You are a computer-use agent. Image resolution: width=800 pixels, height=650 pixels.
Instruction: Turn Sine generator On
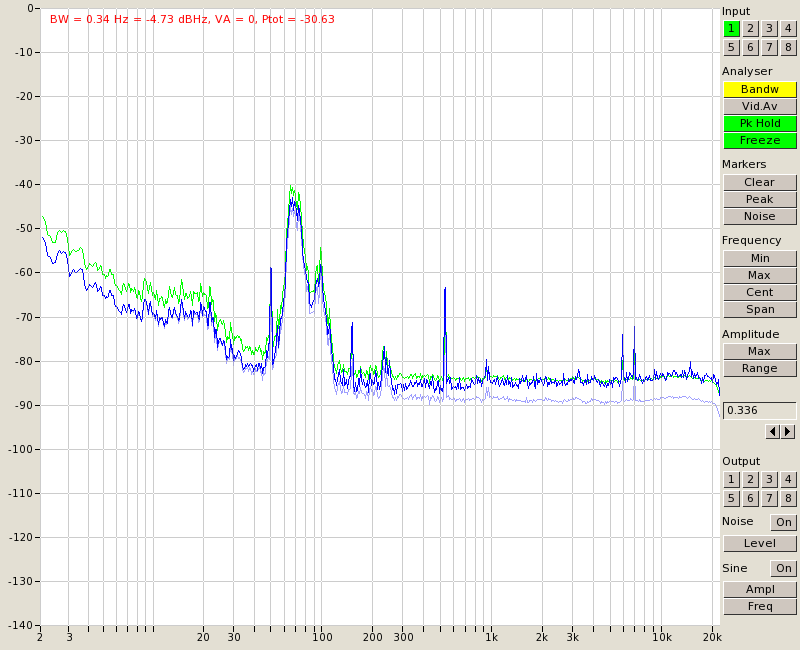click(x=784, y=568)
